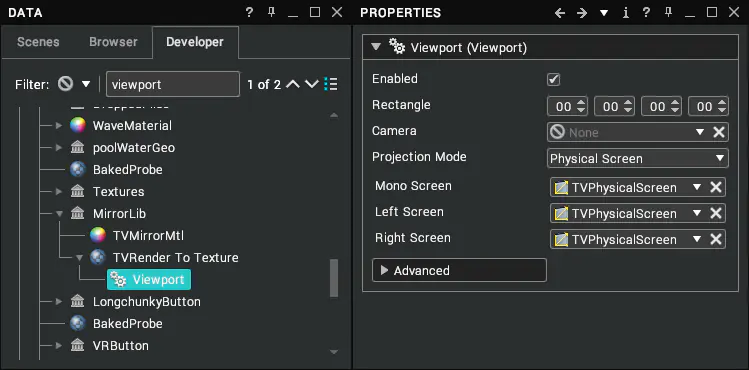Select the TVMirrorMtl label
This screenshot has height=370, width=749.
pyautogui.click(x=149, y=236)
